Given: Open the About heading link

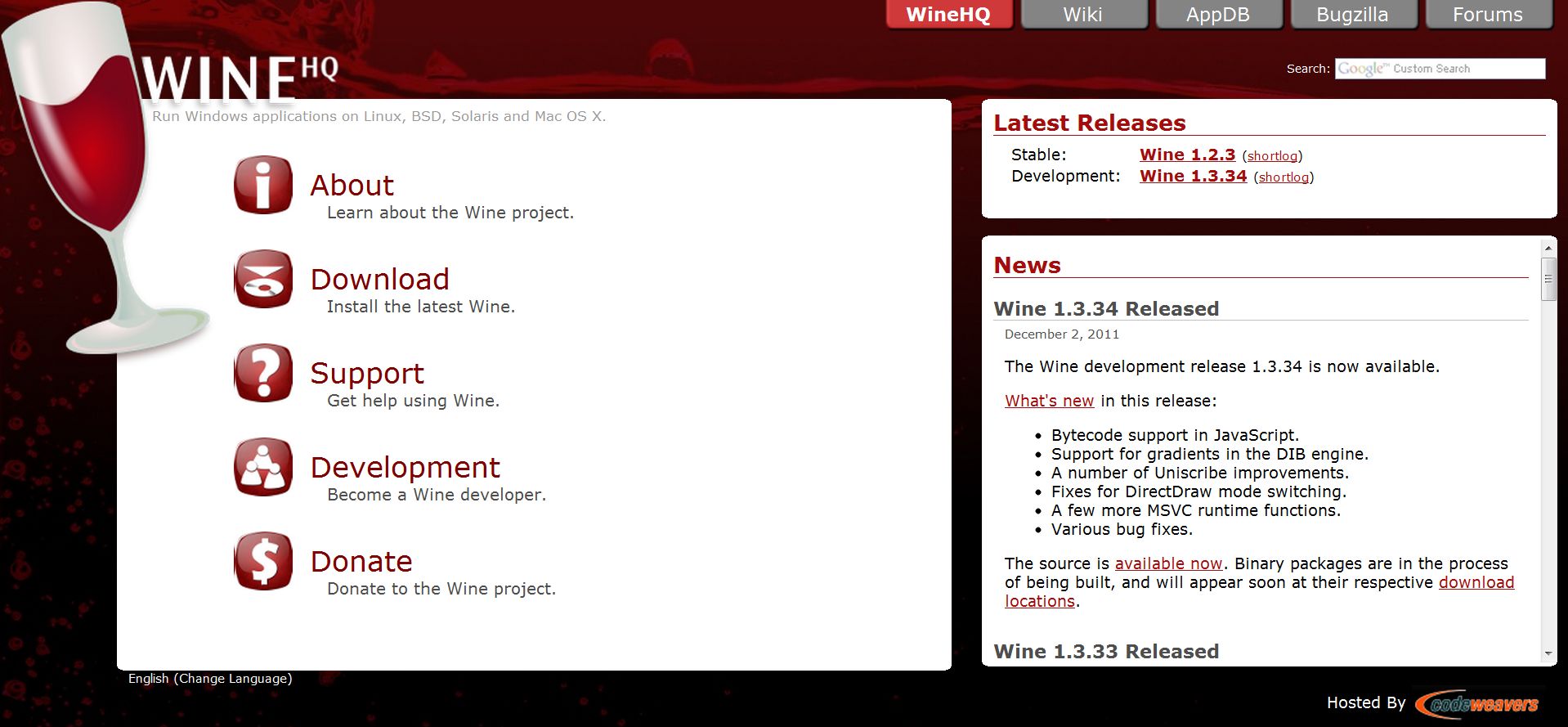Looking at the screenshot, I should point(352,186).
